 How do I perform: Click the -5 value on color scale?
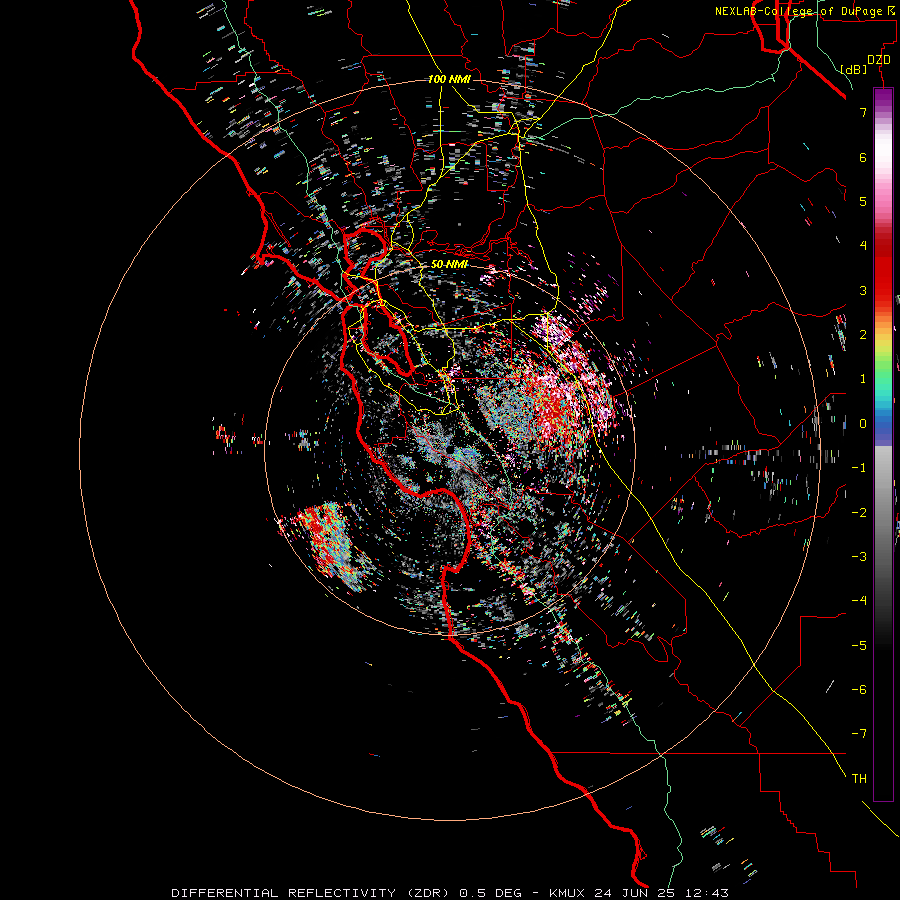(859, 646)
